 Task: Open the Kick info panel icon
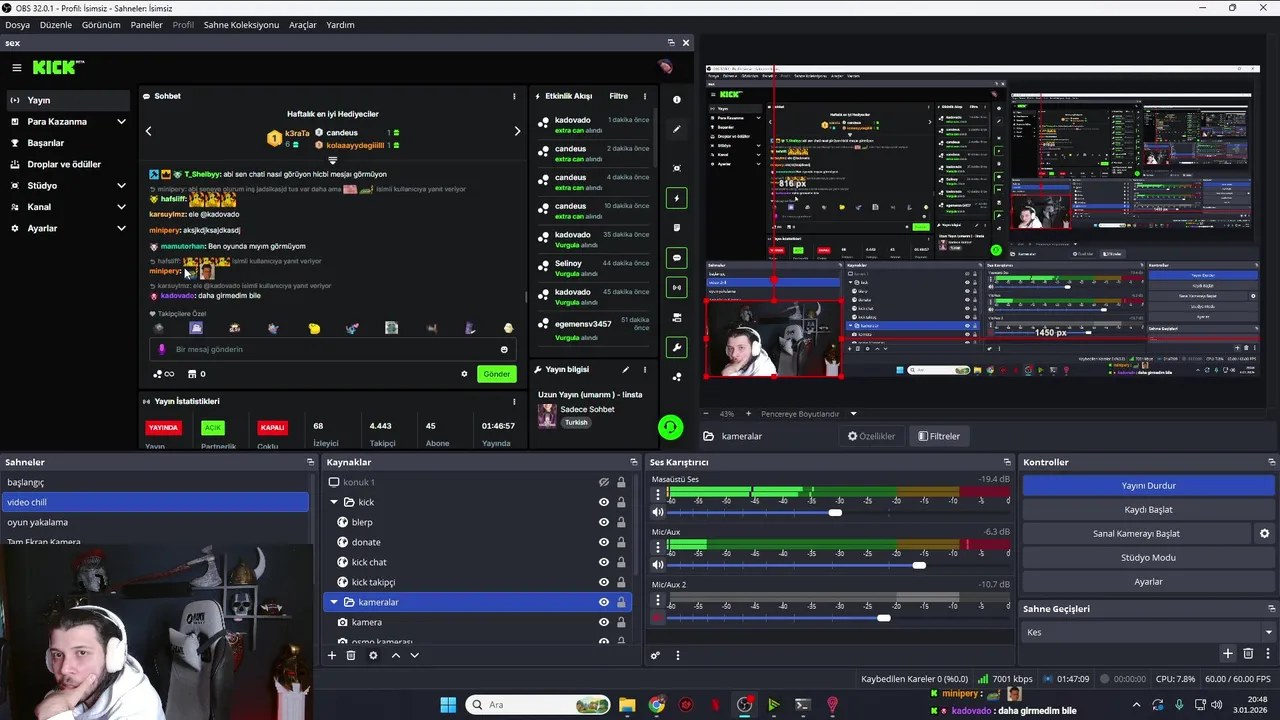click(x=677, y=100)
